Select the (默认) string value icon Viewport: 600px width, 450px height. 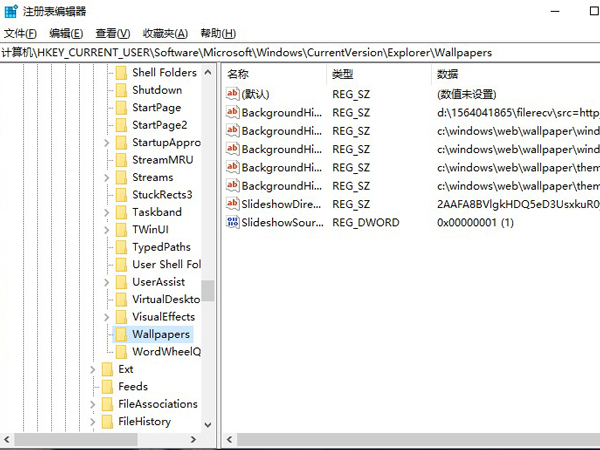[233, 93]
